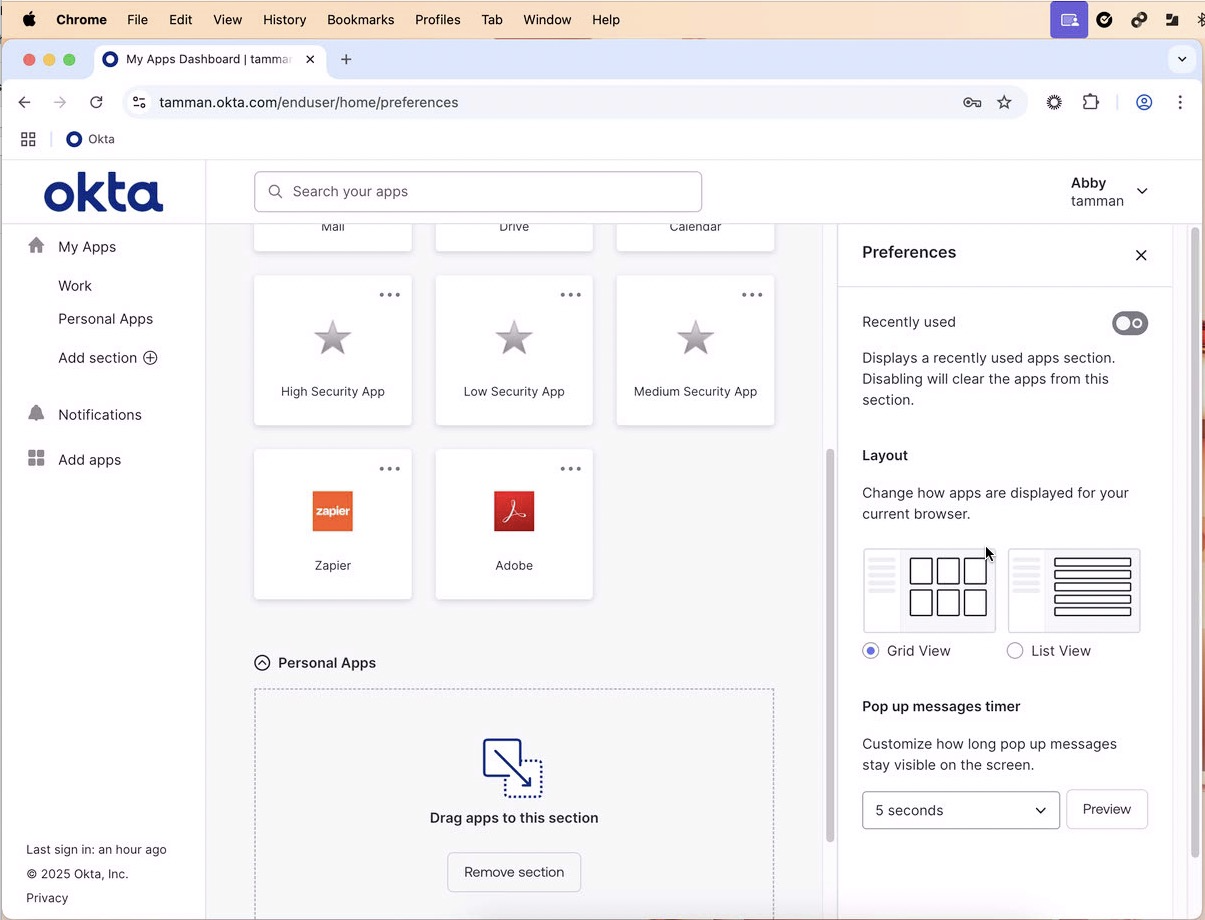Open options menu for Medium Security App
1205x920 pixels.
751,295
